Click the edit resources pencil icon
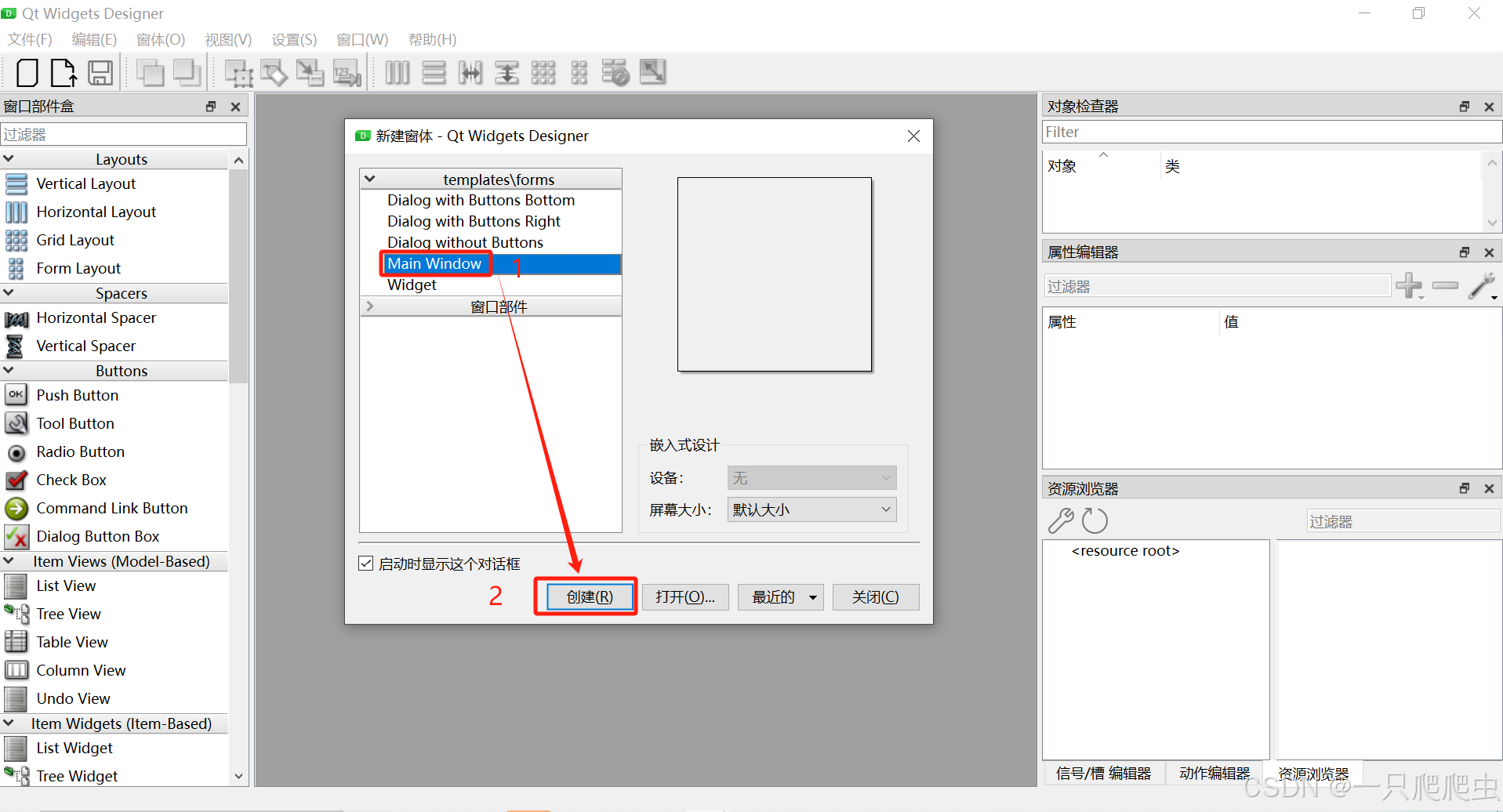 pos(1061,520)
